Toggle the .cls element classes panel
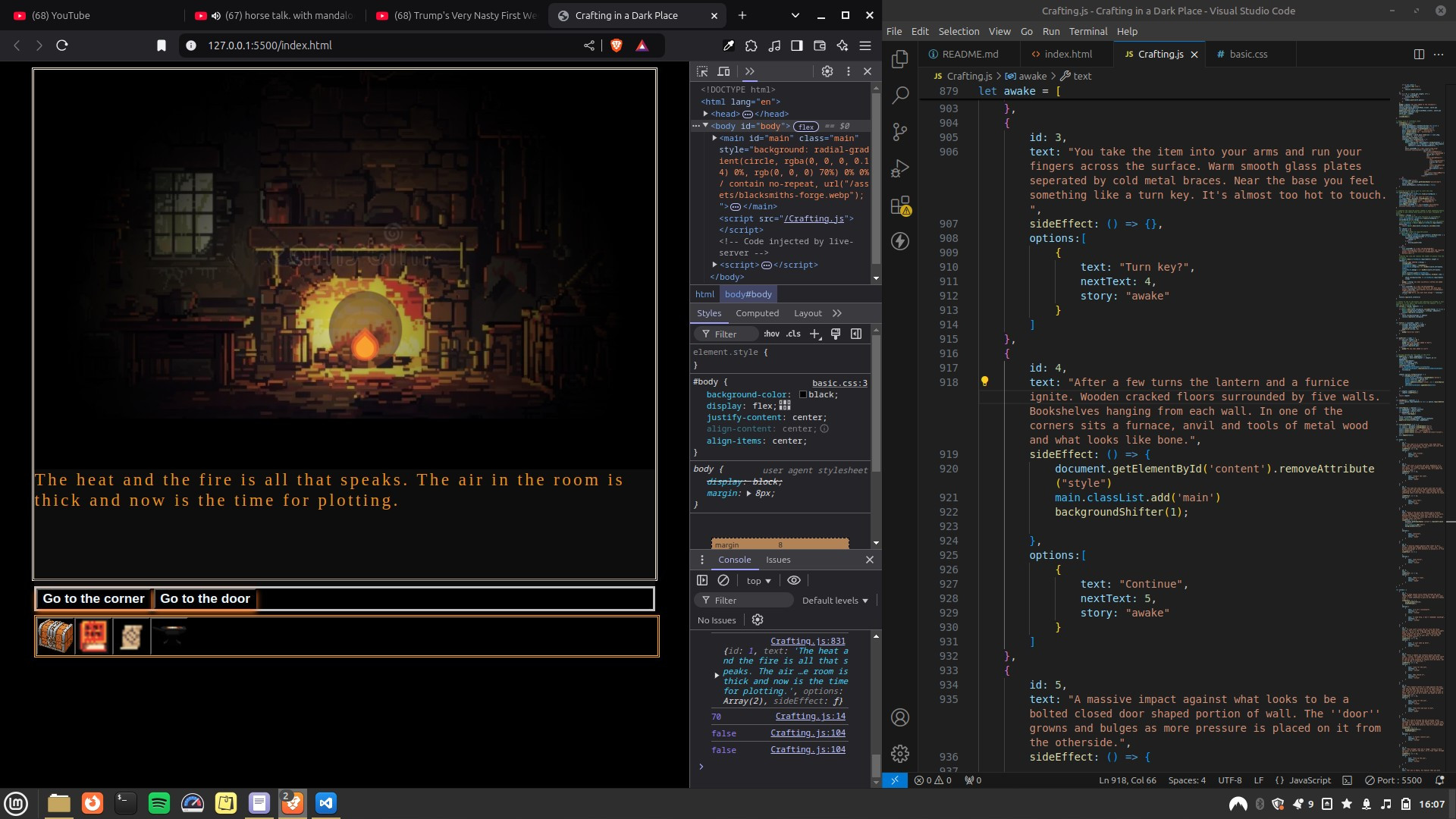 coord(793,334)
